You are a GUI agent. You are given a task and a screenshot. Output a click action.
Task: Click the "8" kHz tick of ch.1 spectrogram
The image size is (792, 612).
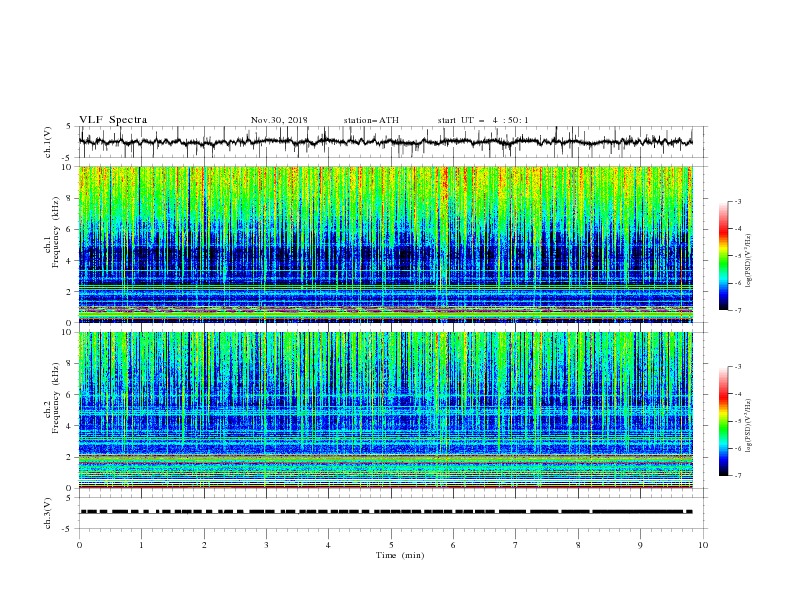click(x=70, y=198)
